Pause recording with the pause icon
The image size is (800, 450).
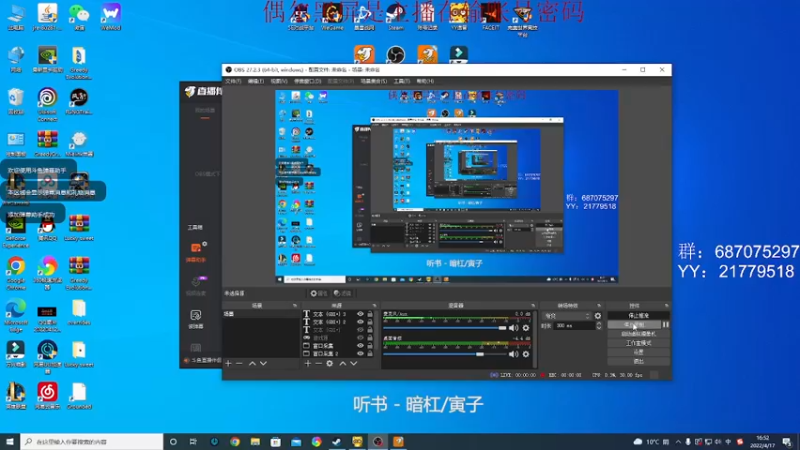[665, 324]
